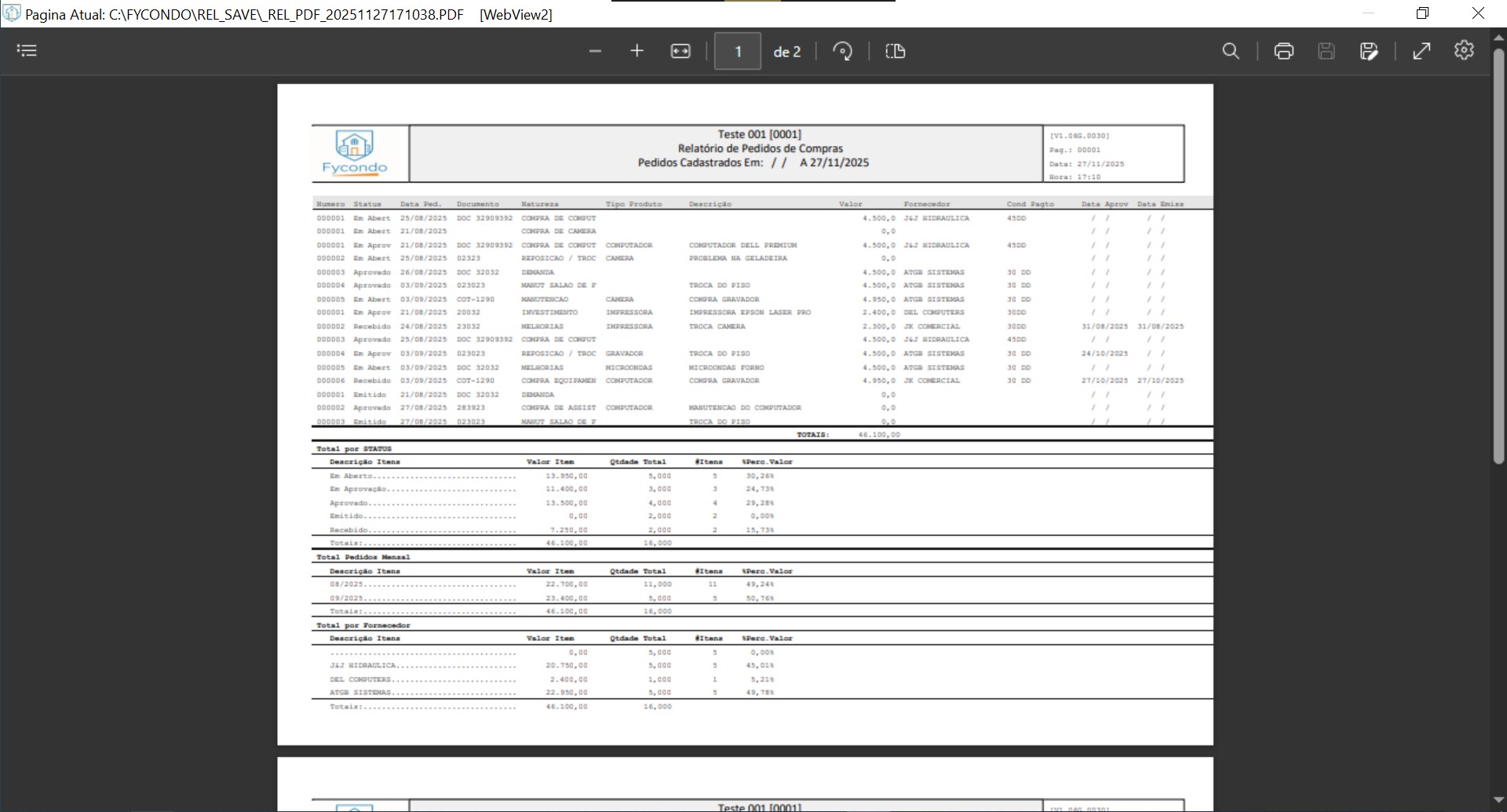Click the Save disk icon

[x=1326, y=51]
